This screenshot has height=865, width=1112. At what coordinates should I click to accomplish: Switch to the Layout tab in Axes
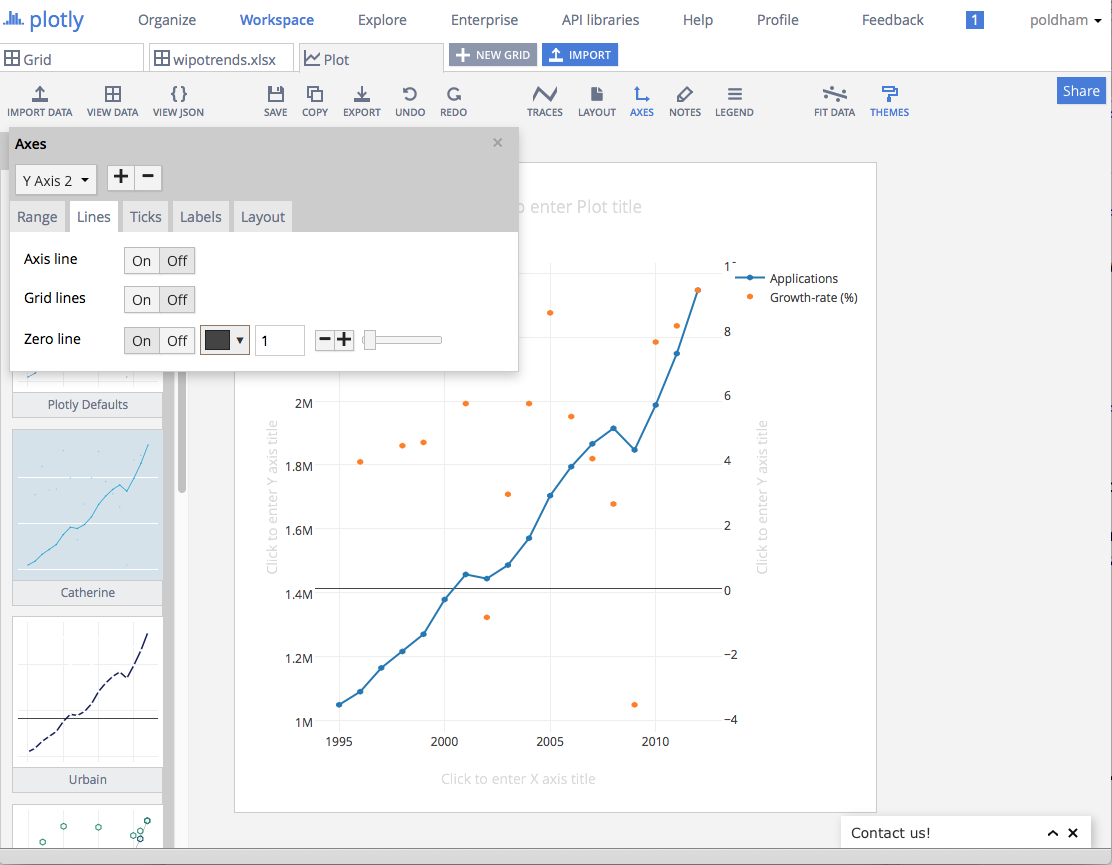click(x=262, y=217)
